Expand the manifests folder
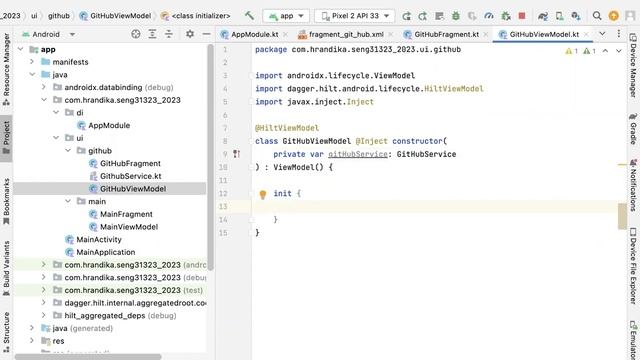 point(32,62)
